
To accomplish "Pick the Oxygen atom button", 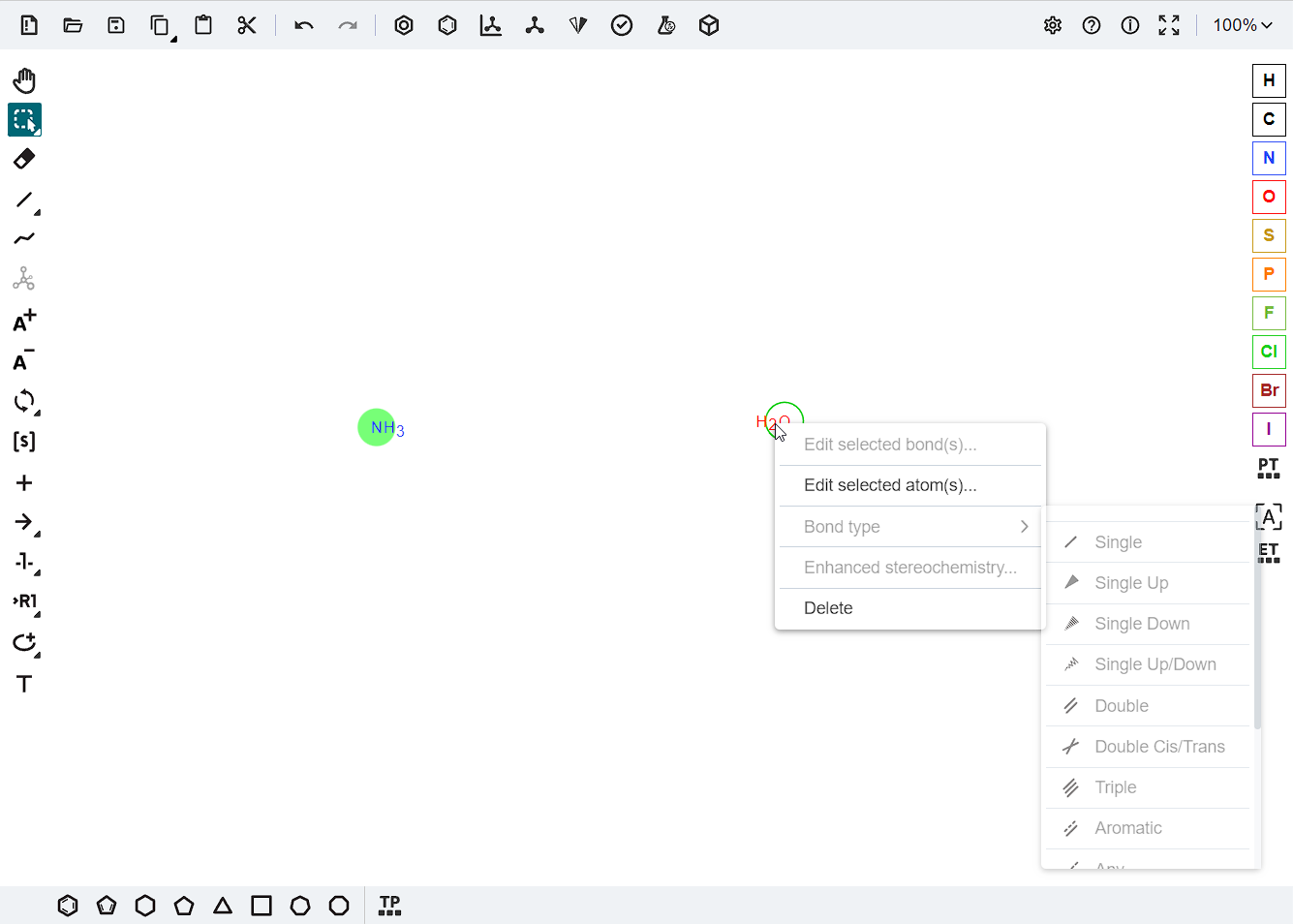I will click(x=1269, y=197).
